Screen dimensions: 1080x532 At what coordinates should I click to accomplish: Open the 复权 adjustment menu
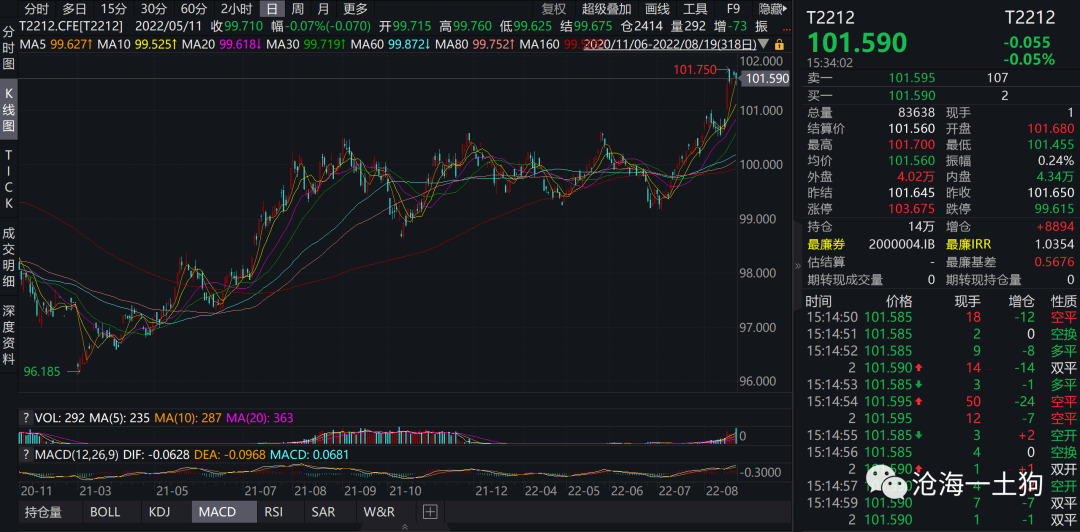point(553,9)
